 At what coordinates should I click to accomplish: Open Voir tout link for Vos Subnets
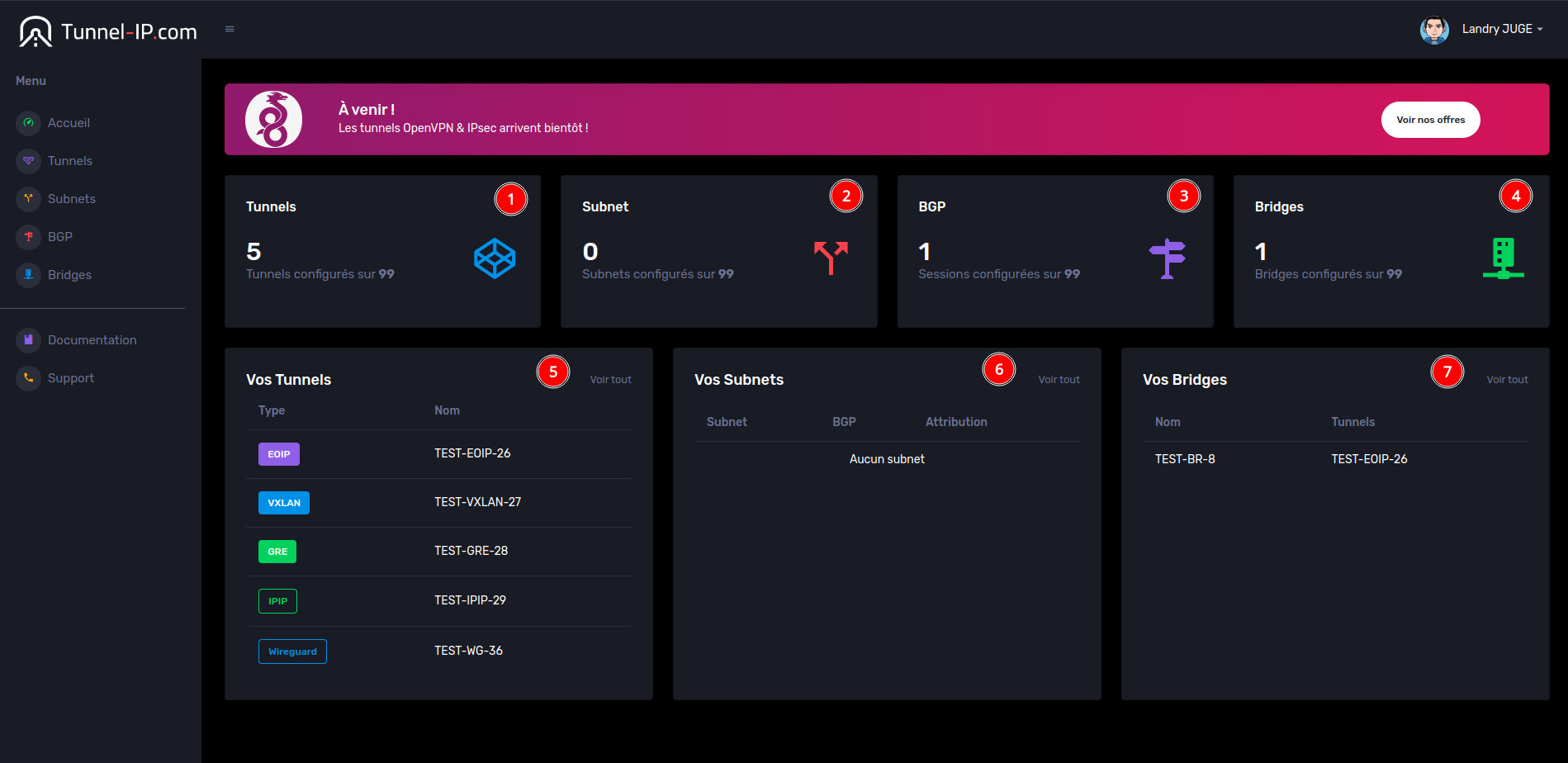[1059, 379]
